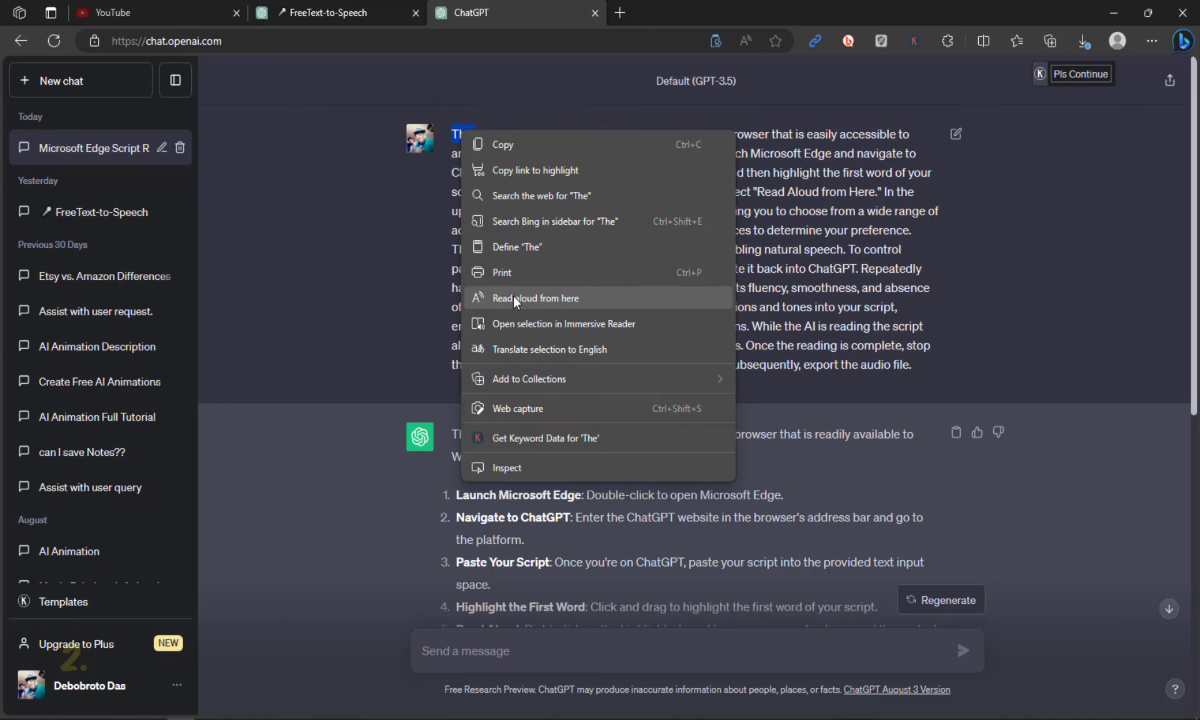
Task: Click the sidebar collapse icon
Action: (175, 80)
